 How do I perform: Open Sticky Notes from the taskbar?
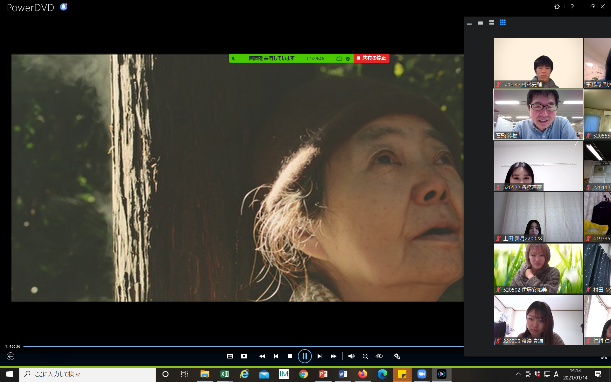402,375
